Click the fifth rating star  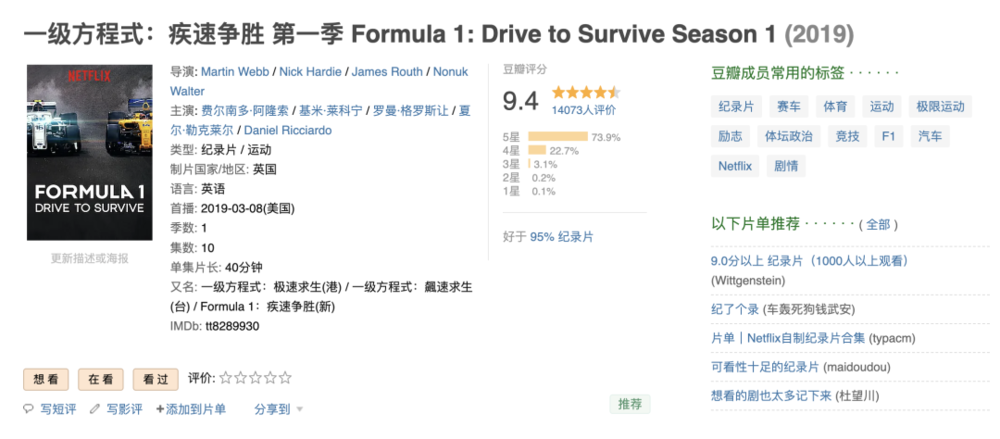point(285,378)
